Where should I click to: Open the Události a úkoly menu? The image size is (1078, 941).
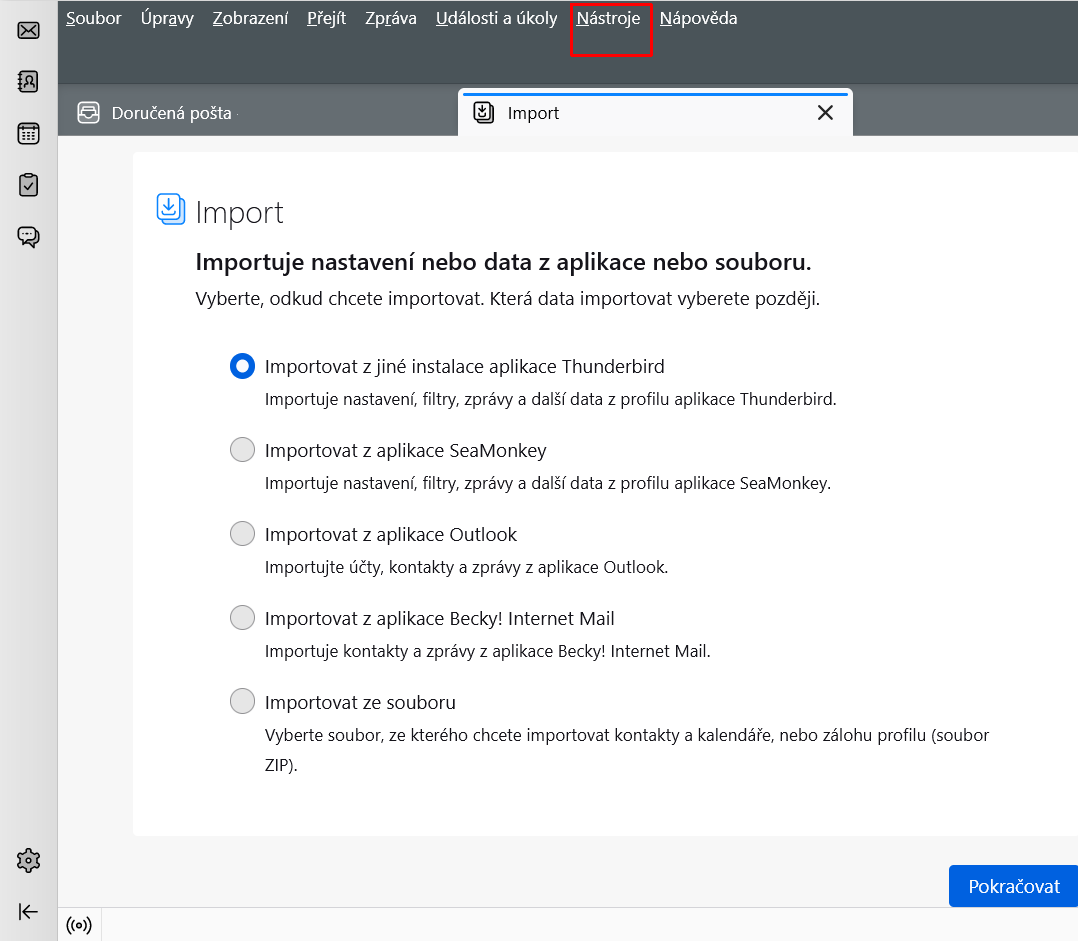pos(496,18)
